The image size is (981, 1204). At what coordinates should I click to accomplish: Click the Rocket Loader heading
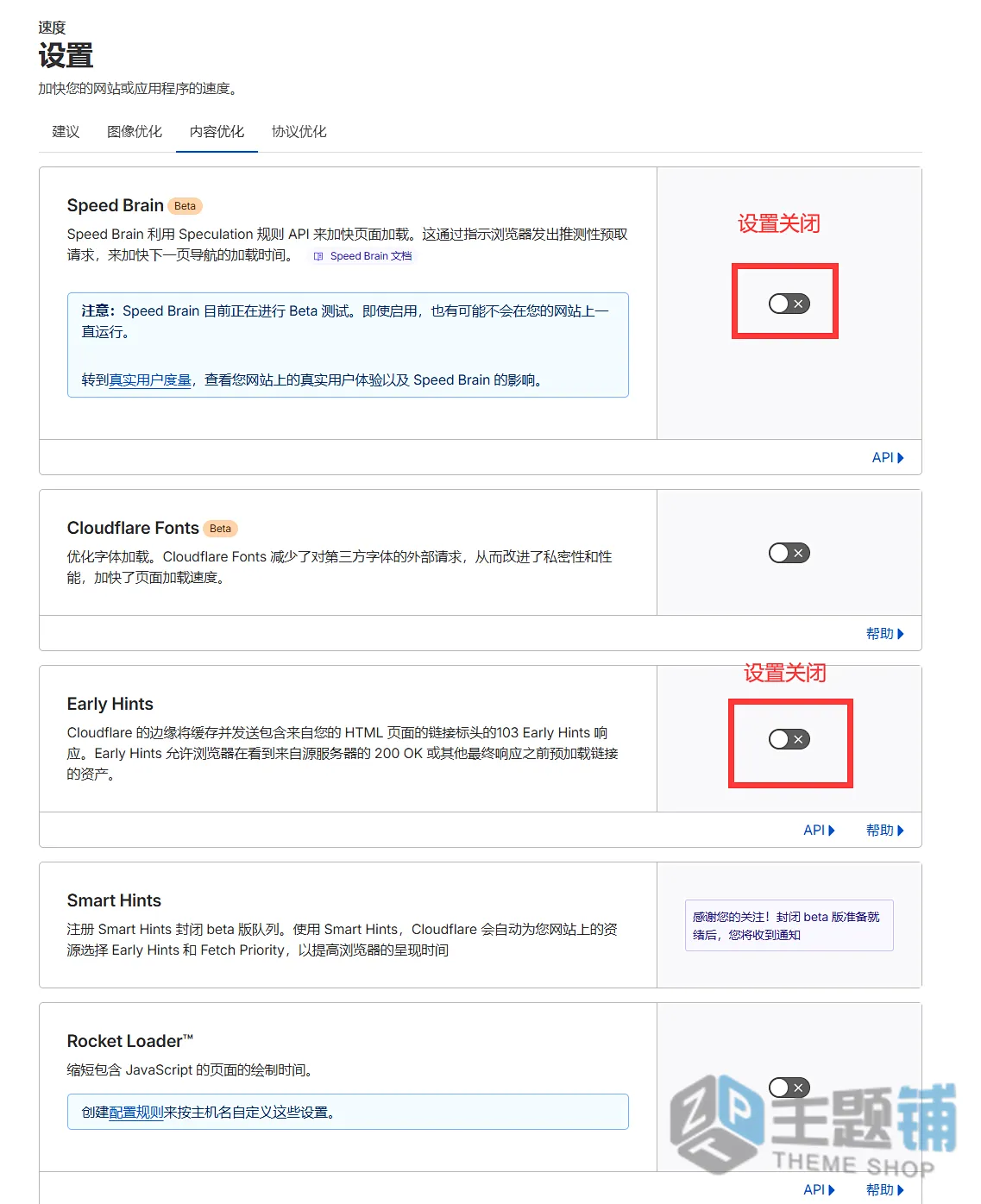pyautogui.click(x=130, y=1041)
